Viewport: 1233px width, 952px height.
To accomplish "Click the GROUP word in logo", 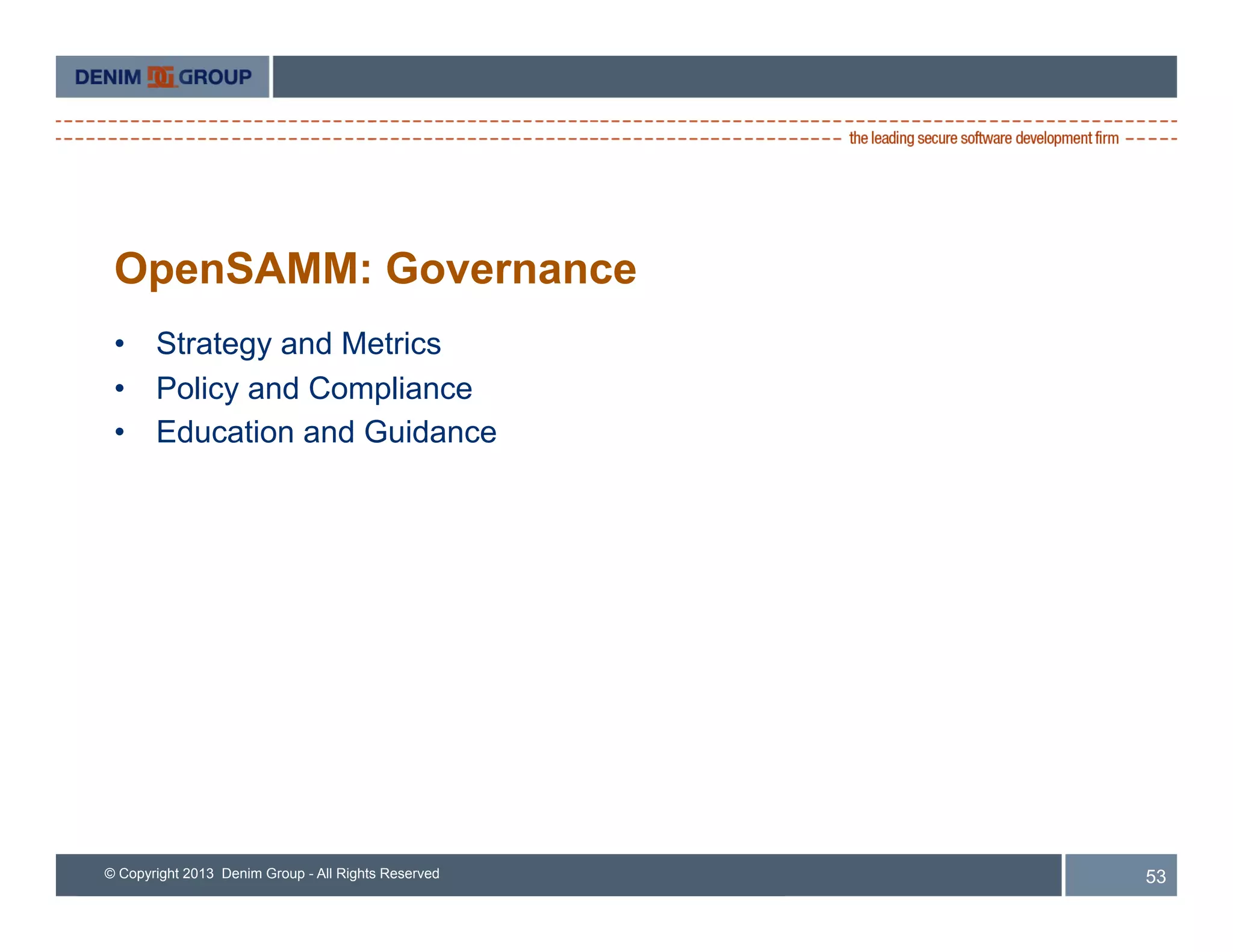I will tap(215, 77).
